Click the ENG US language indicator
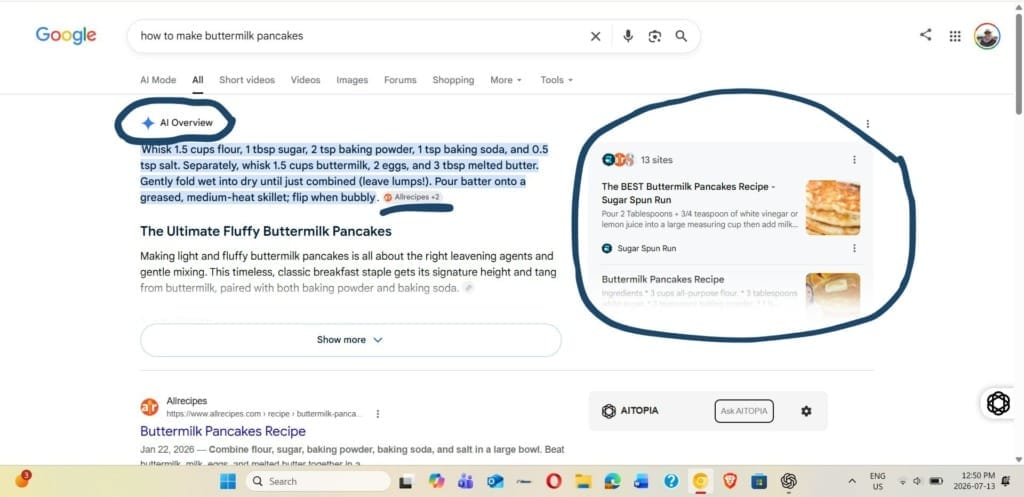The height and width of the screenshot is (497, 1024). coord(878,481)
